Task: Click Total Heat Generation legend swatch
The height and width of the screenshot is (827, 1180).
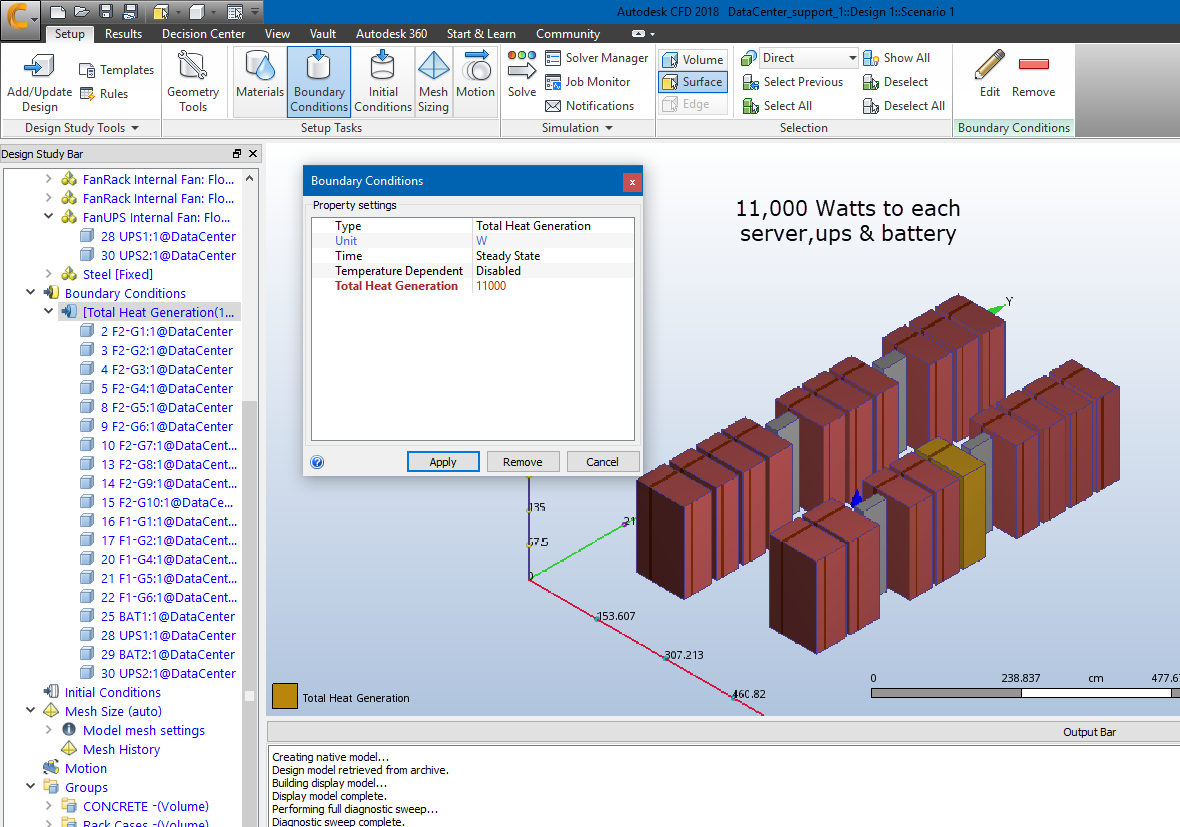Action: click(x=285, y=696)
